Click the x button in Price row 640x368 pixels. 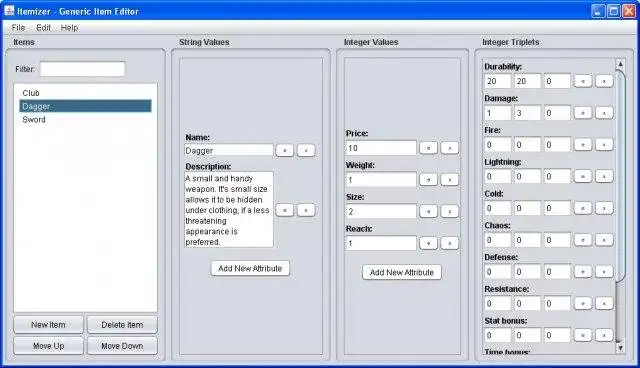449,148
